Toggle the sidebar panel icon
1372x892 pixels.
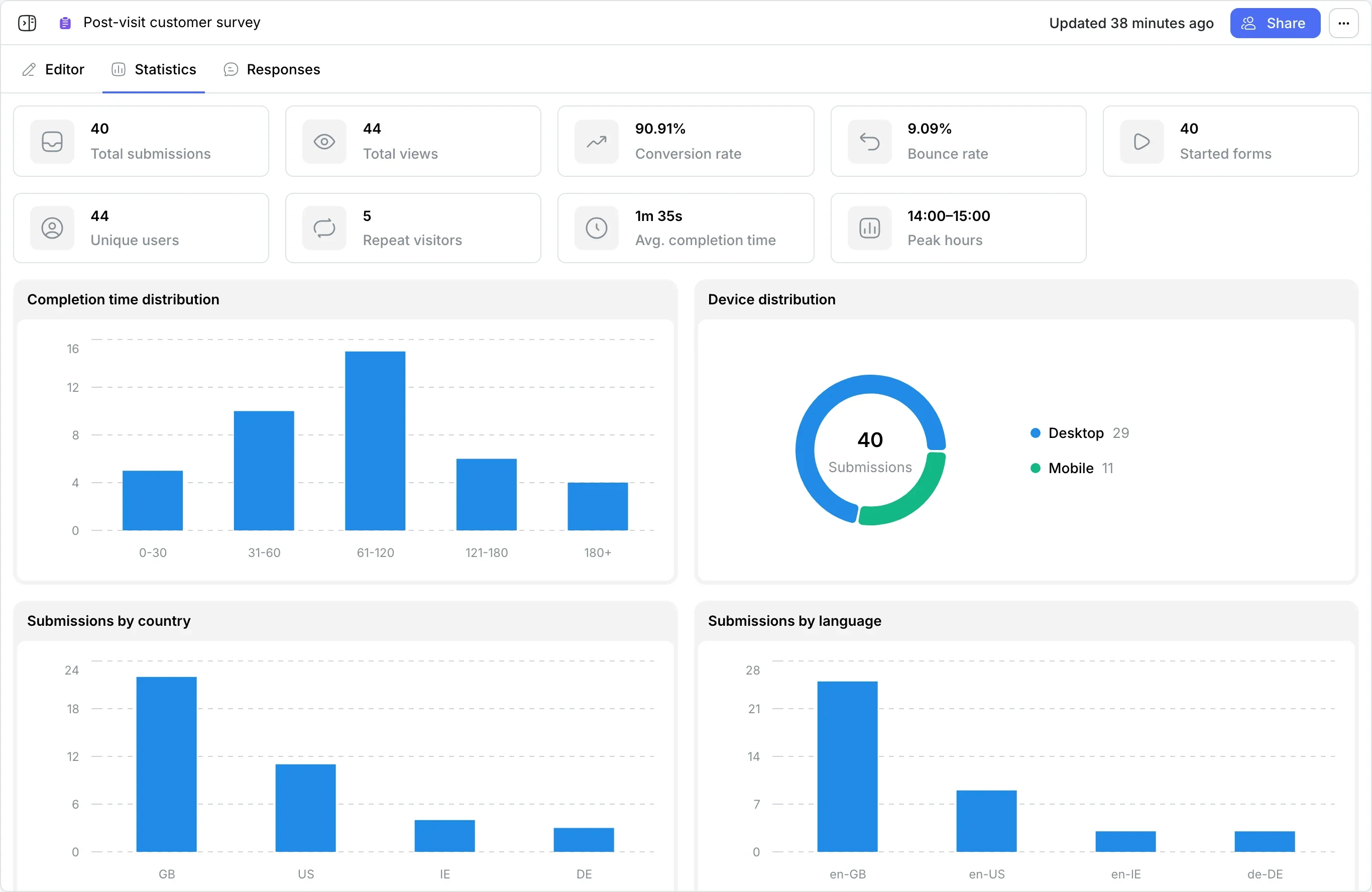27,23
